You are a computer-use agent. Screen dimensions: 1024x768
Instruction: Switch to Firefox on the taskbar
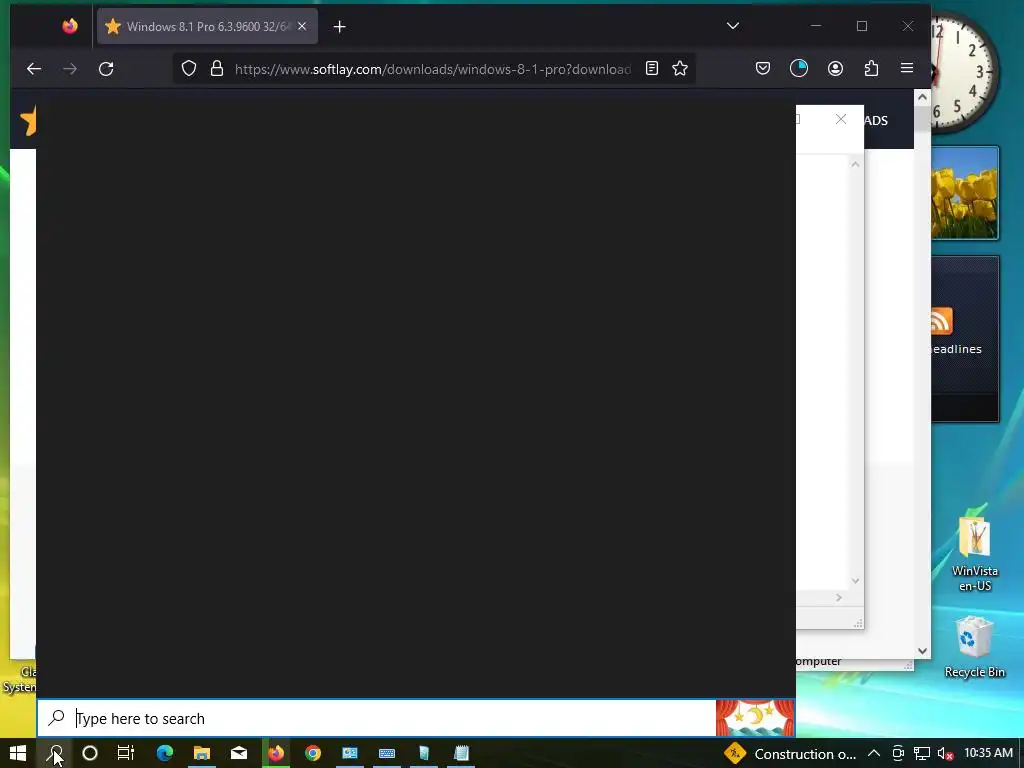click(x=276, y=753)
